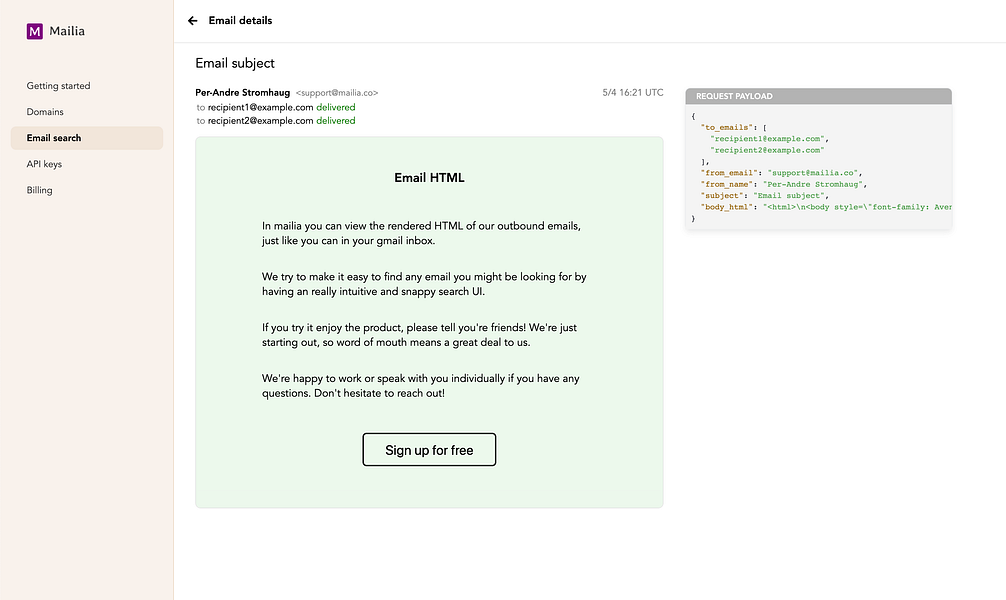Click the support@mailia.co sender address

(337, 93)
